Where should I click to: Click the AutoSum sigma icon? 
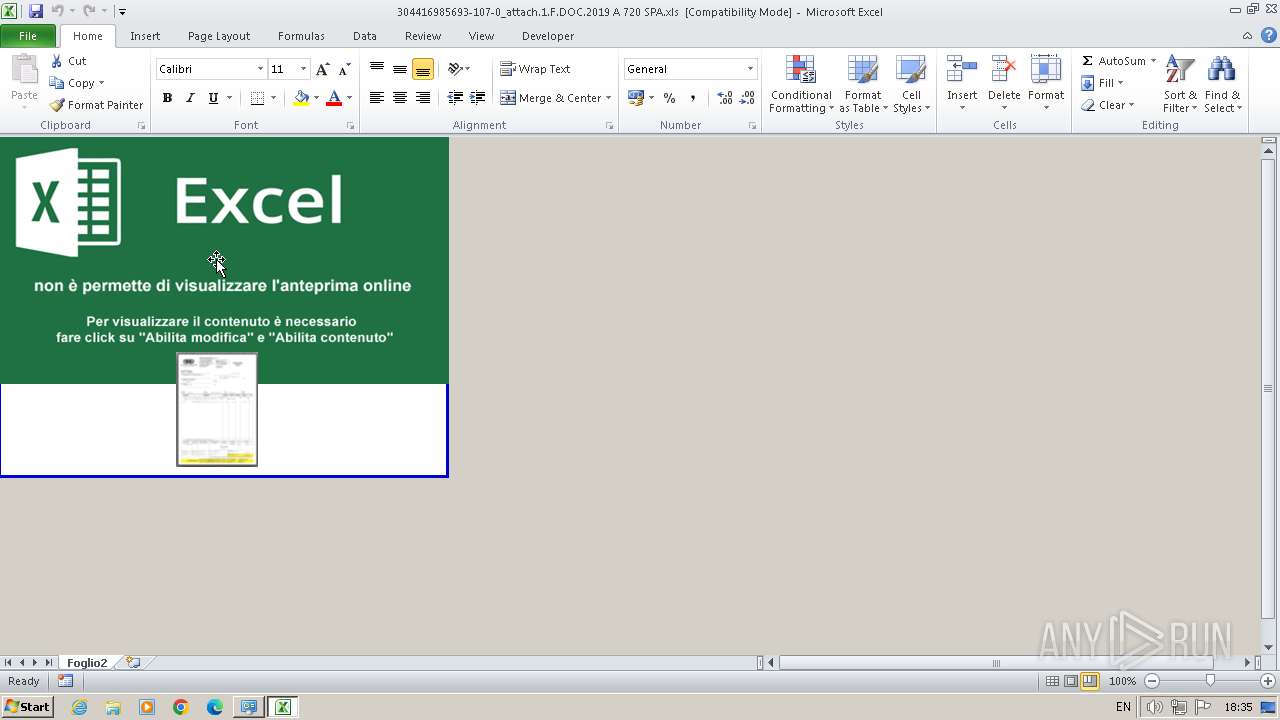pyautogui.click(x=1088, y=61)
